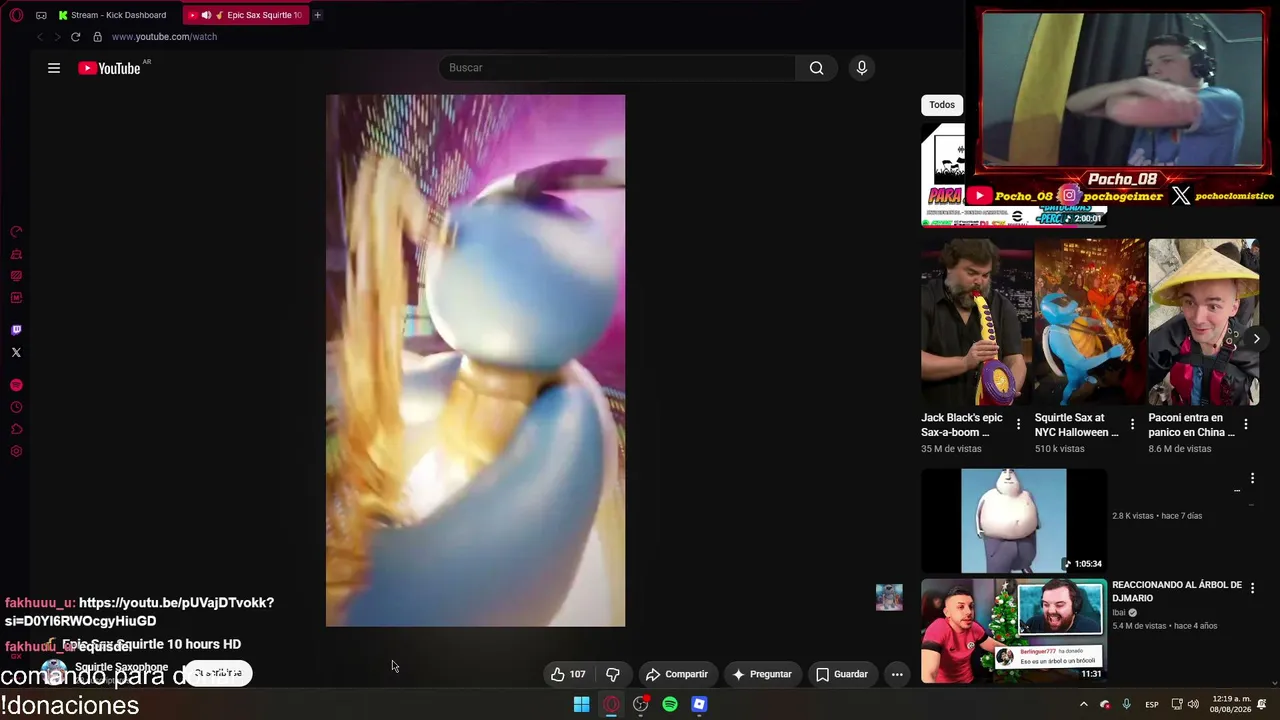Open options for Jack Black's sax-a-boom video
This screenshot has width=1280, height=720.
click(1018, 425)
